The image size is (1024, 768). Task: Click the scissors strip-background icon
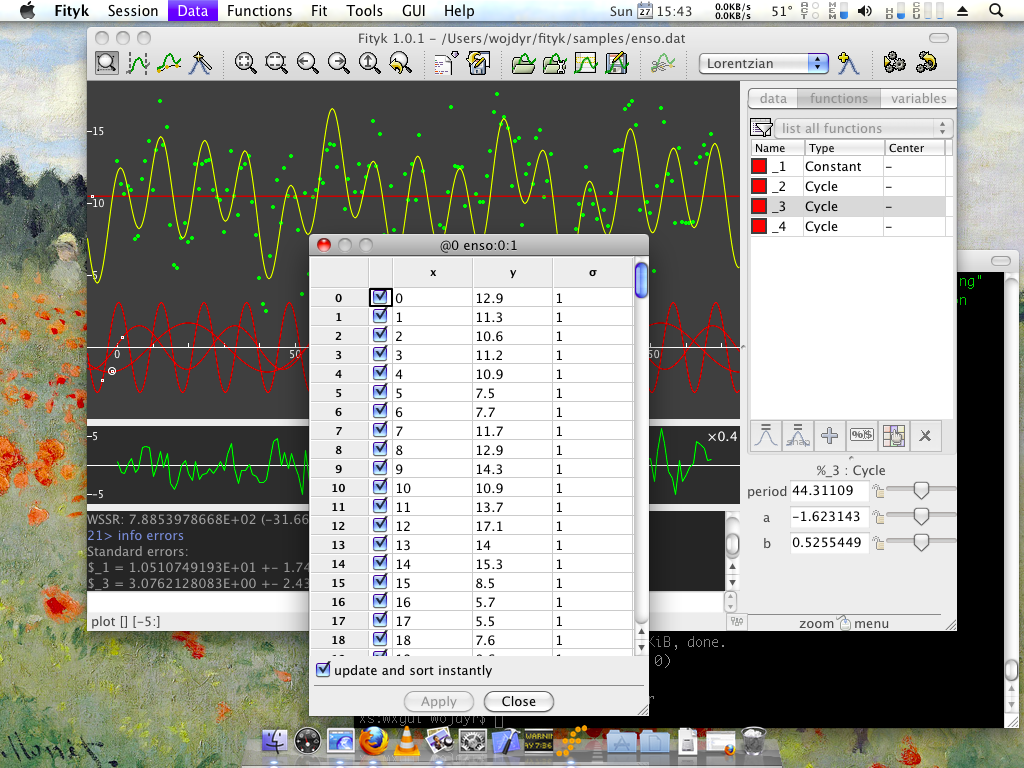pos(663,63)
